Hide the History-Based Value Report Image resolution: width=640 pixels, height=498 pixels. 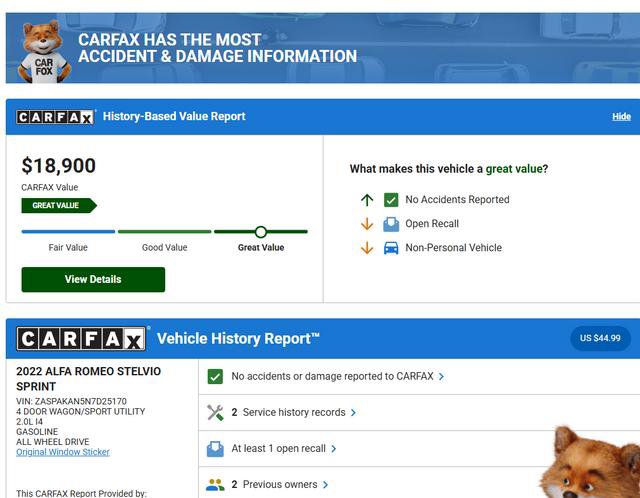[x=621, y=117]
